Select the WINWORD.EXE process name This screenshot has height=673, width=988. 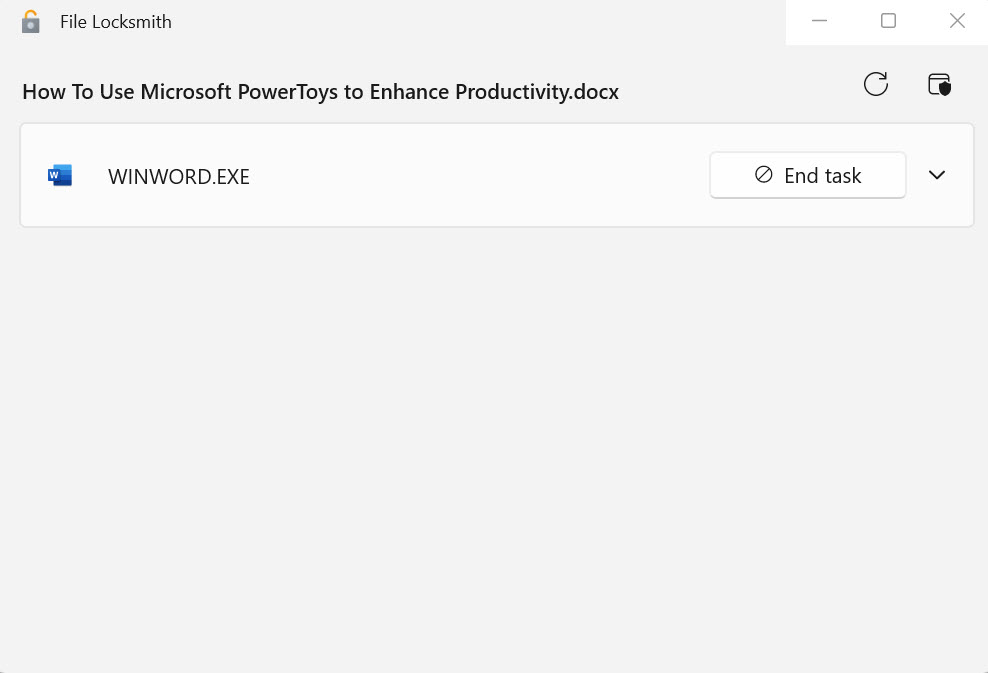pos(179,177)
